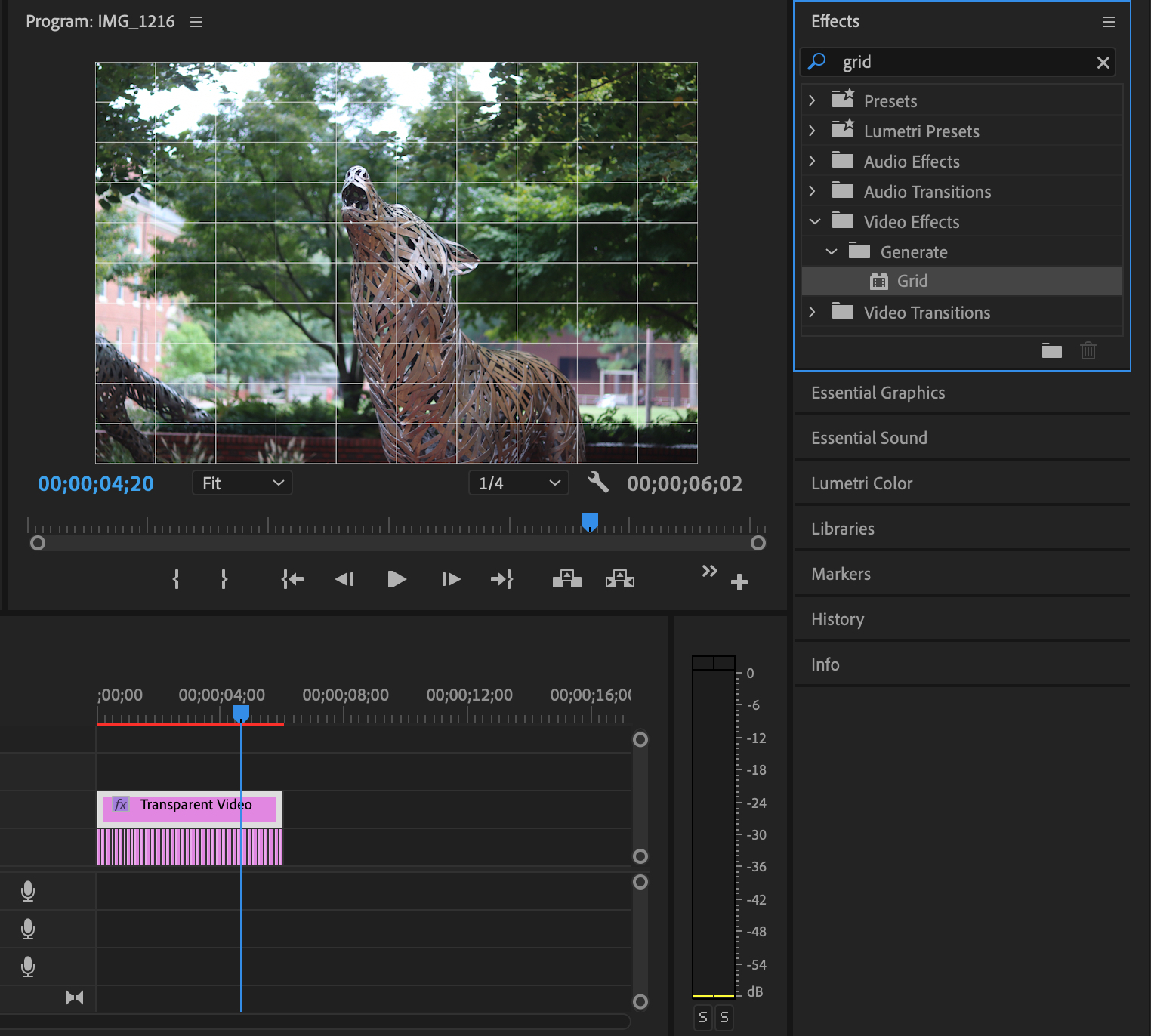Click the Mark Out bracket icon
The height and width of the screenshot is (1036, 1151).
(x=224, y=579)
